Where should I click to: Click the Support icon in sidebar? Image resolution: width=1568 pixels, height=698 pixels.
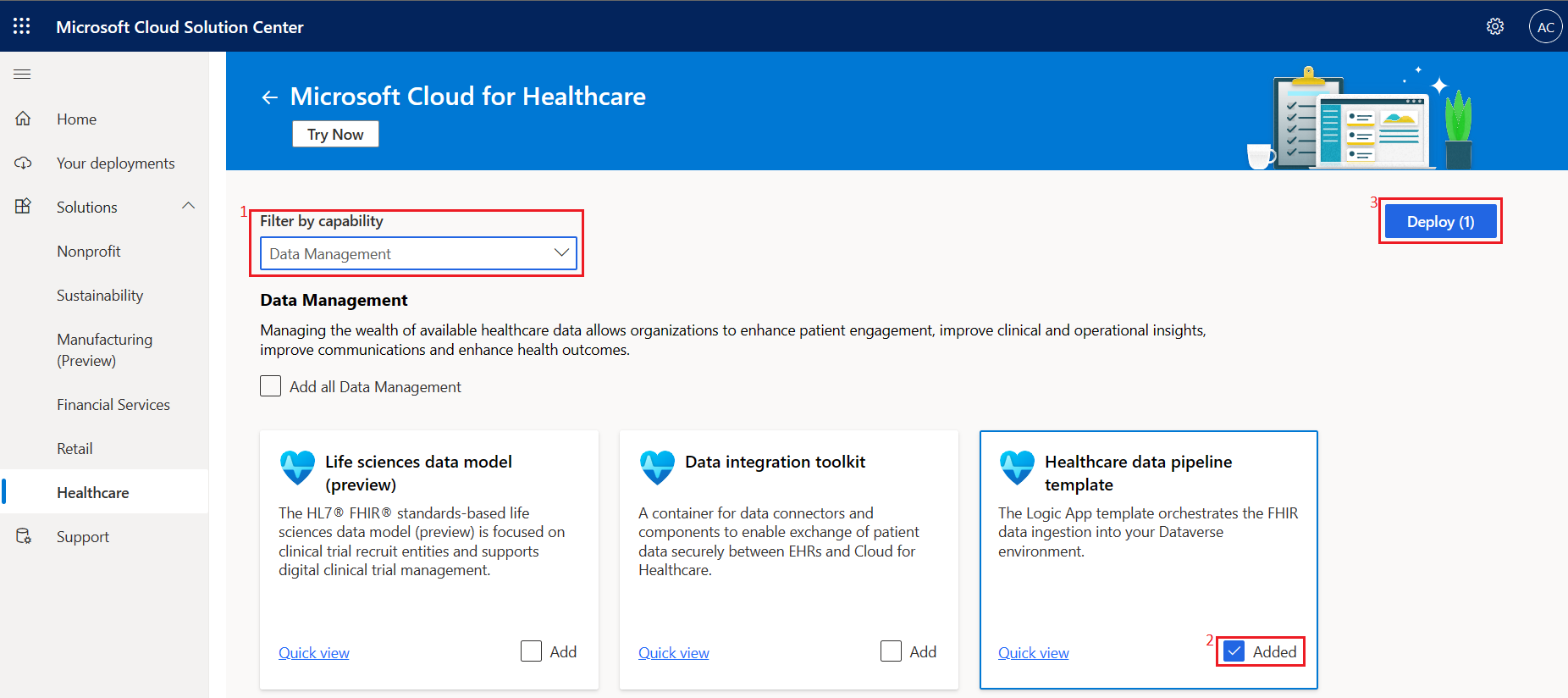(x=24, y=536)
